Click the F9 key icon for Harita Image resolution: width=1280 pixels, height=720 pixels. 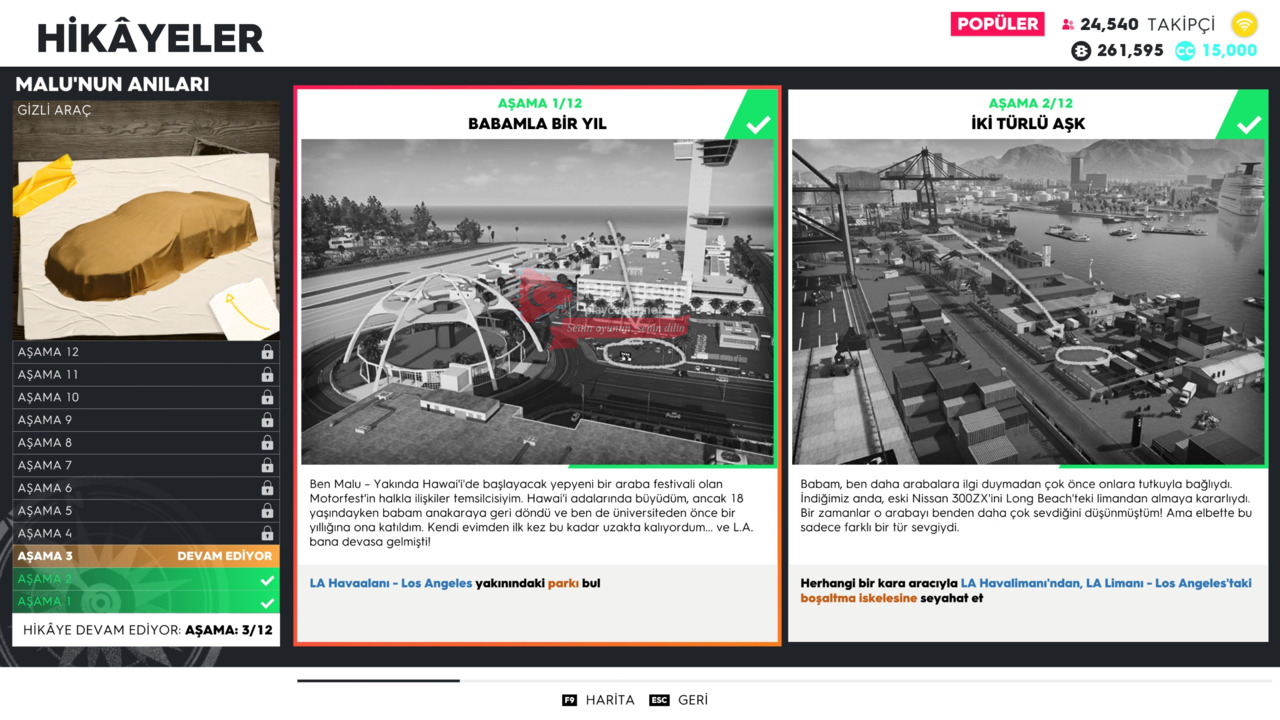[x=570, y=700]
